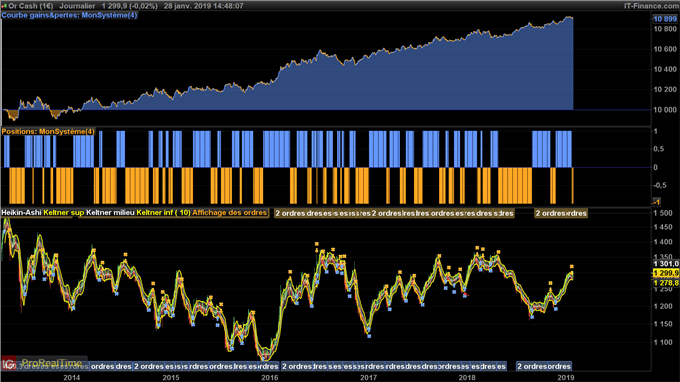Click the 2016 mark on time axis

tap(270, 378)
